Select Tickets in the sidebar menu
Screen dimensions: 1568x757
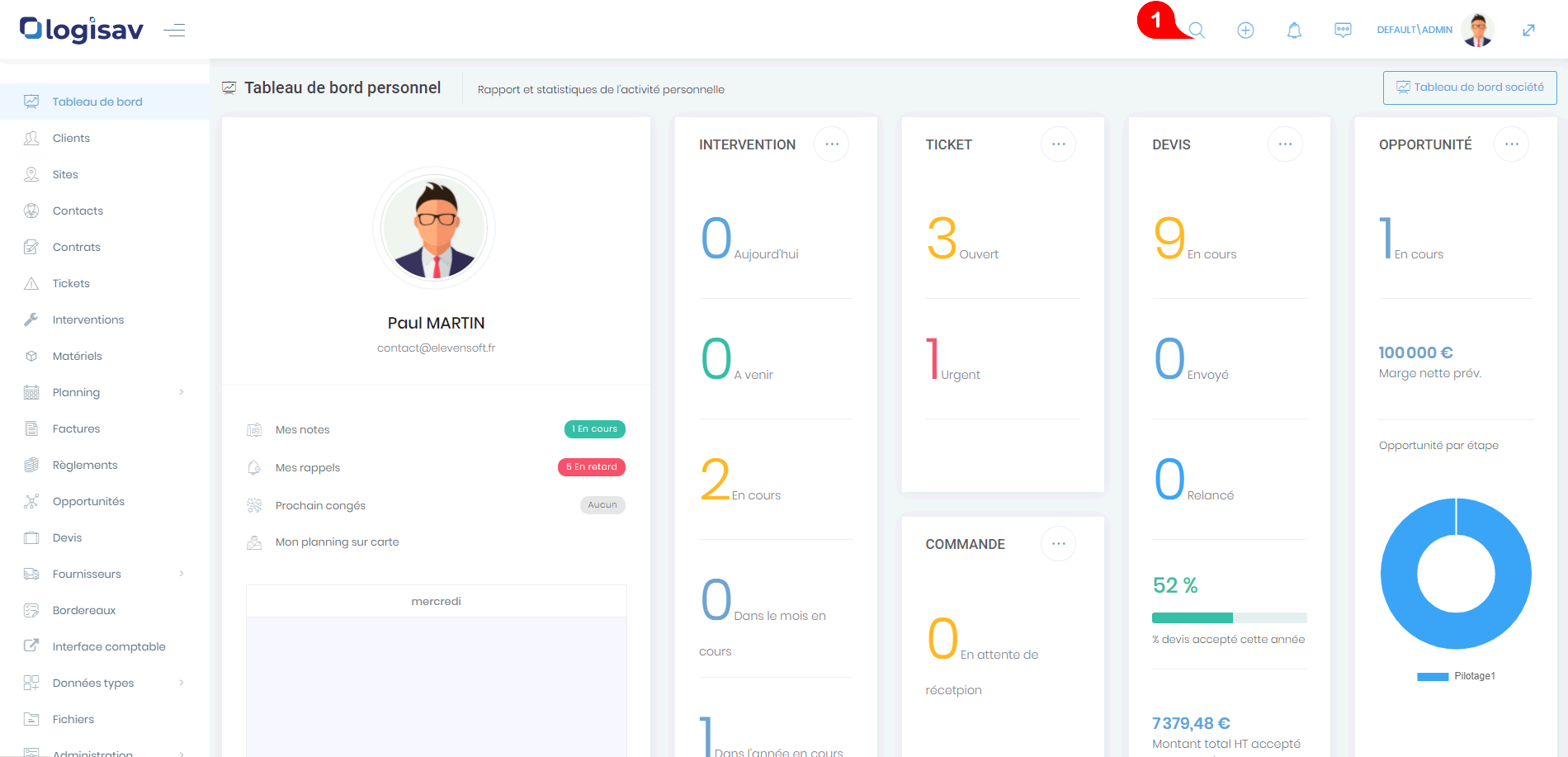[71, 283]
